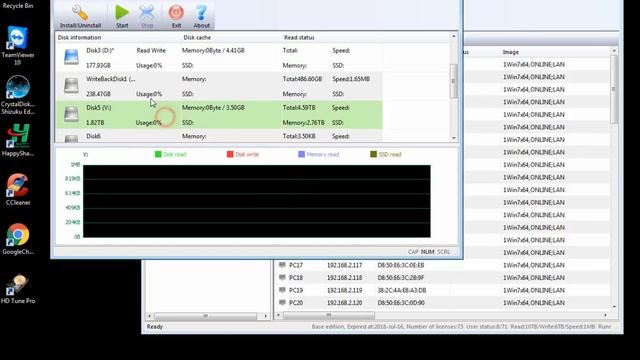Viewport: 640px width, 360px height.
Task: Click the disk list scroll up arrow
Action: point(453,37)
